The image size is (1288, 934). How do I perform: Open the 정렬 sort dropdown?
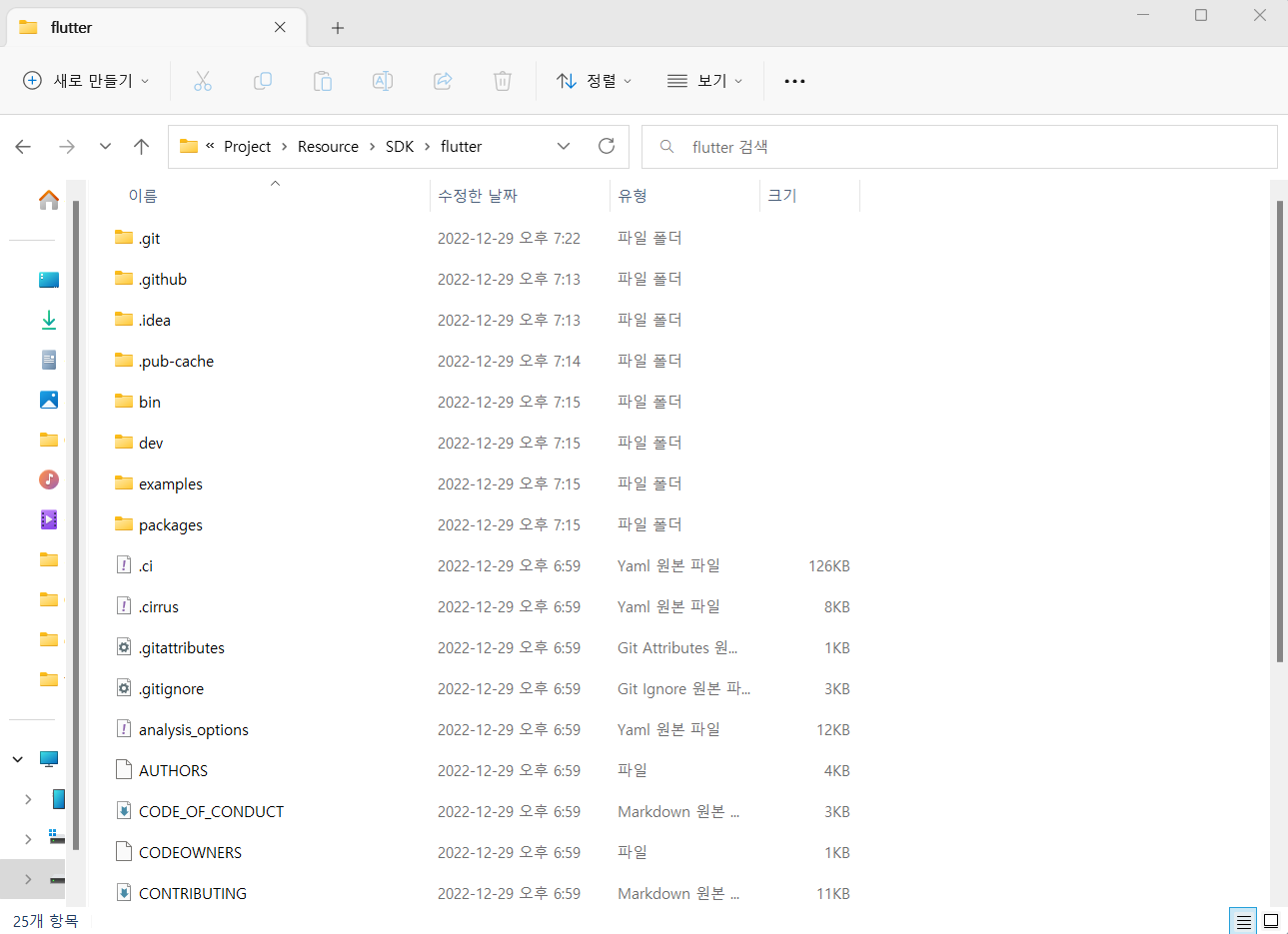[594, 81]
